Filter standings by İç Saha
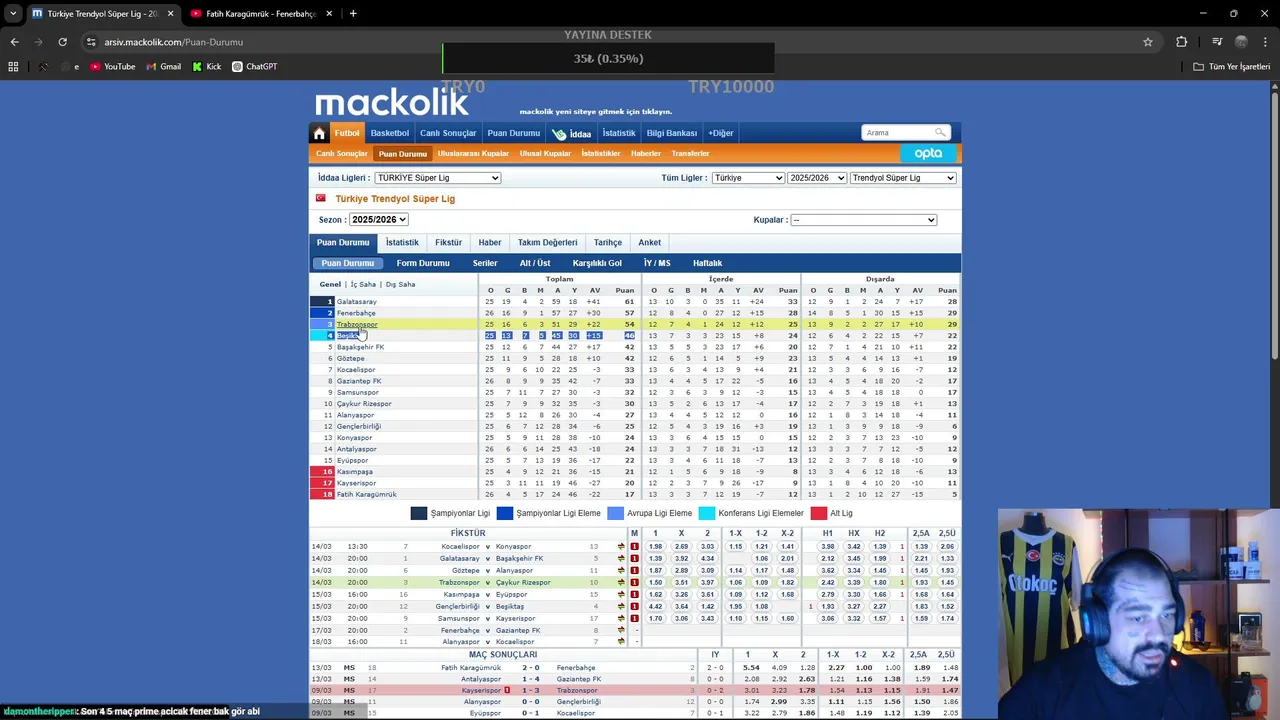This screenshot has width=1280, height=720. 363,284
